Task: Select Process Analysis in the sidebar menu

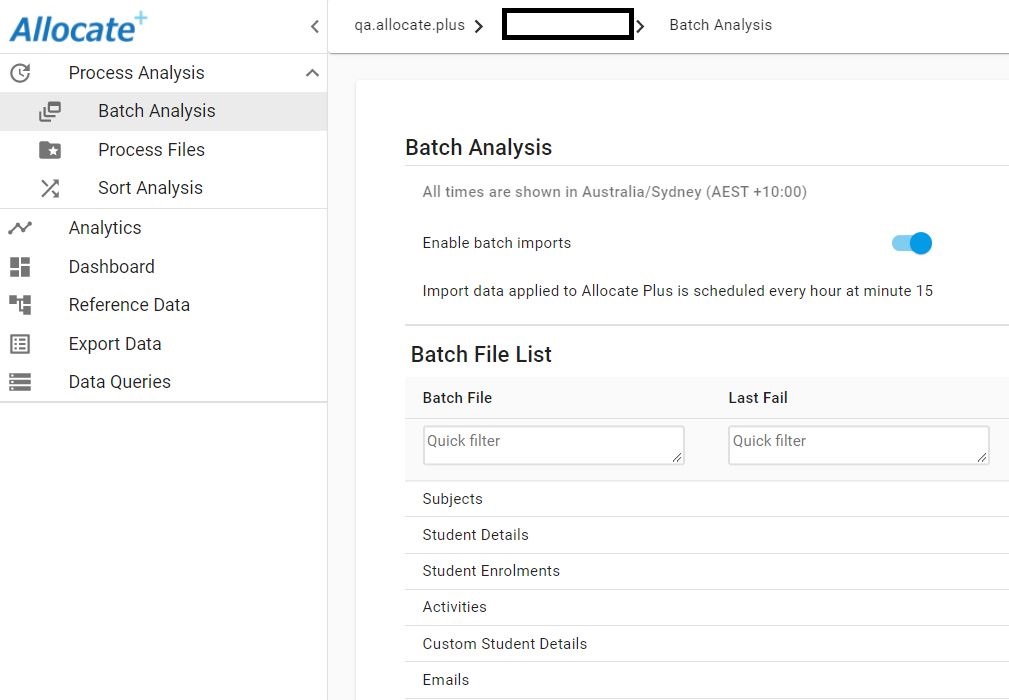Action: (x=136, y=72)
